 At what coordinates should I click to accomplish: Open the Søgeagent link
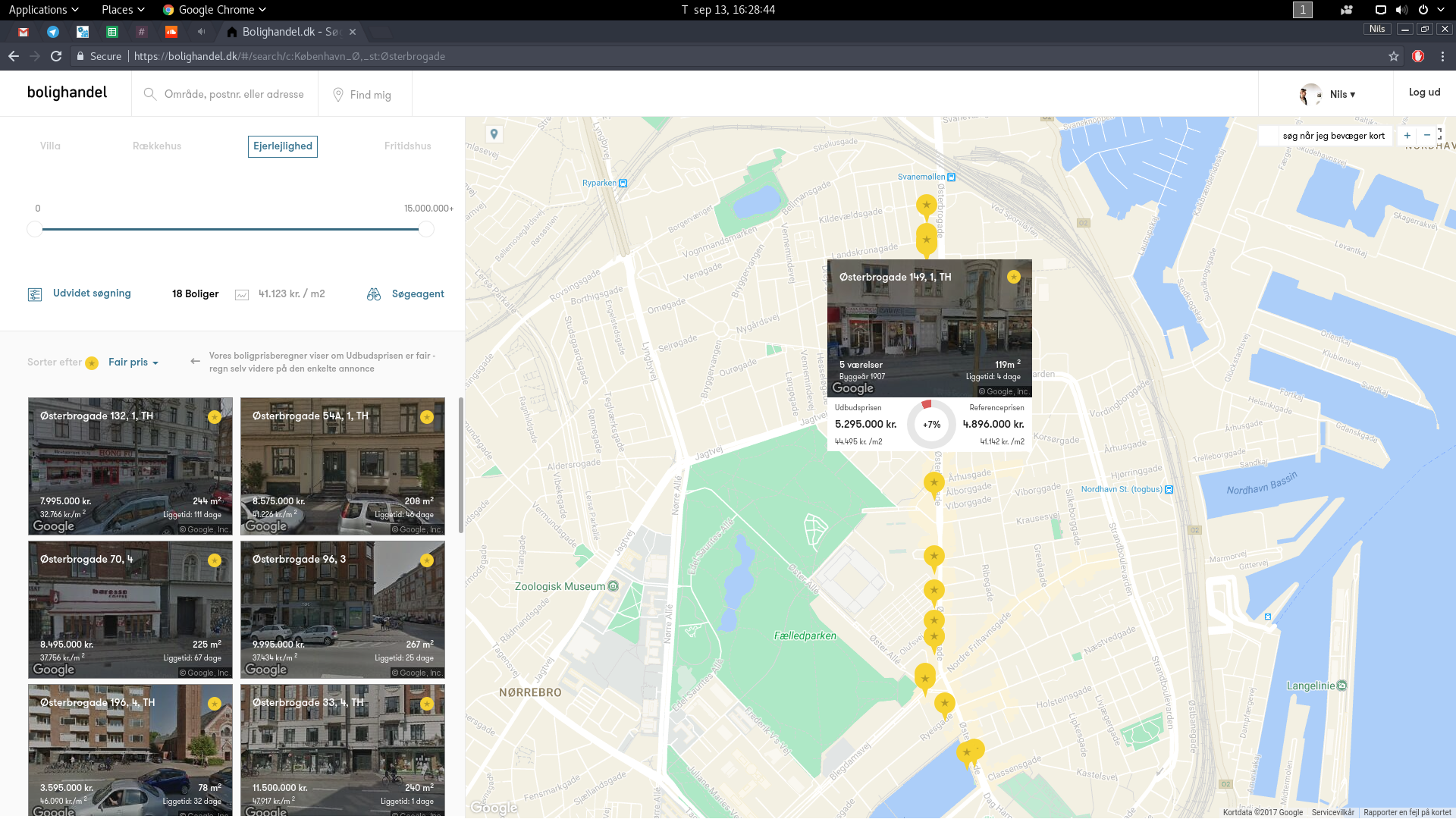point(418,294)
